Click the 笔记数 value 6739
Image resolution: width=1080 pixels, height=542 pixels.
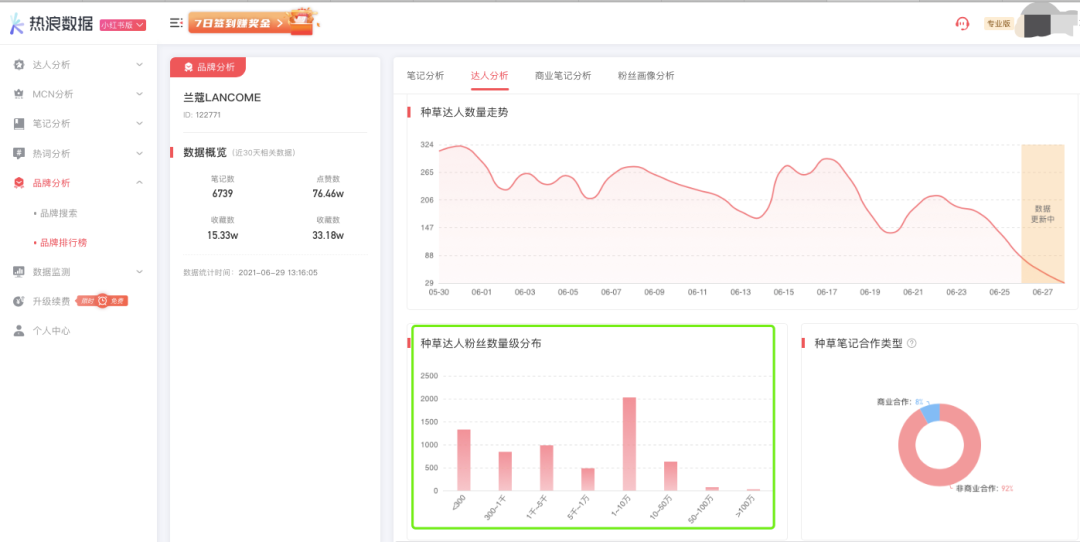click(222, 194)
